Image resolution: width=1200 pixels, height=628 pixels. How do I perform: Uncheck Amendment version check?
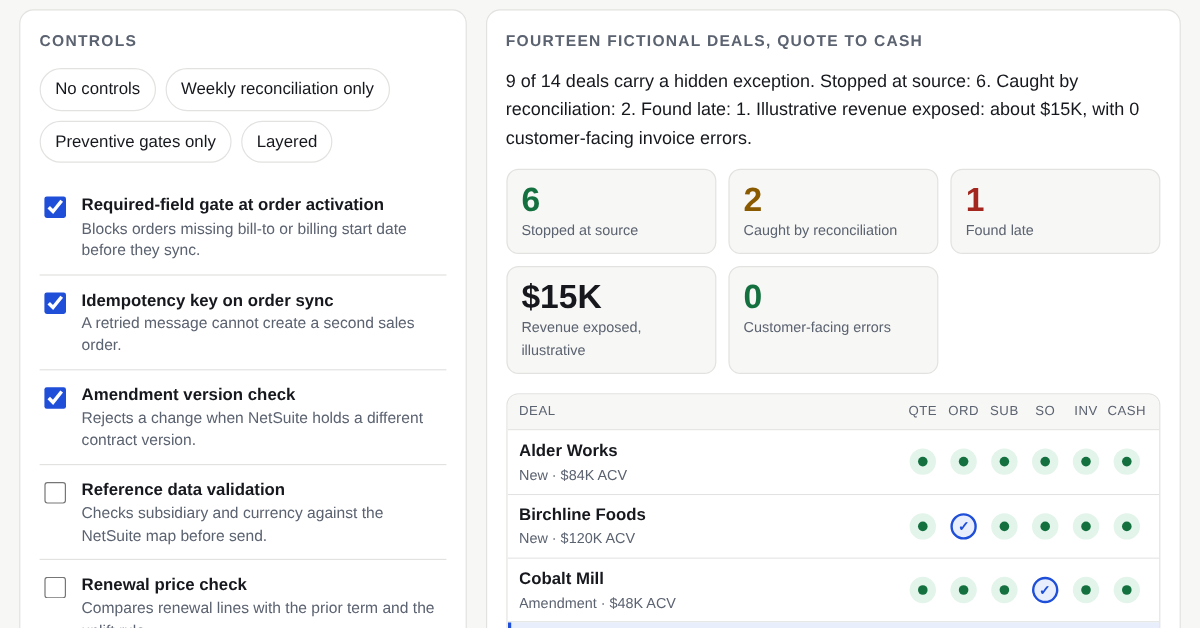coord(55,398)
